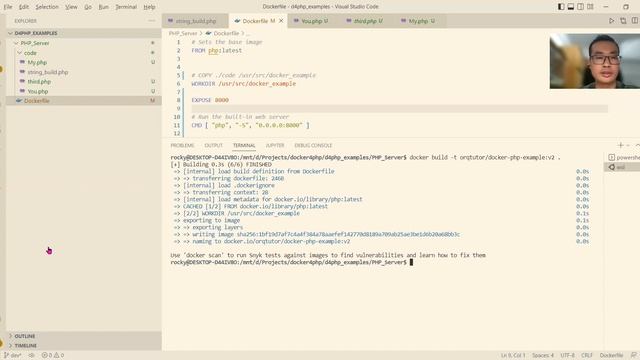Open the Go menu
The width and height of the screenshot is (640, 360).
pyautogui.click(x=88, y=7)
